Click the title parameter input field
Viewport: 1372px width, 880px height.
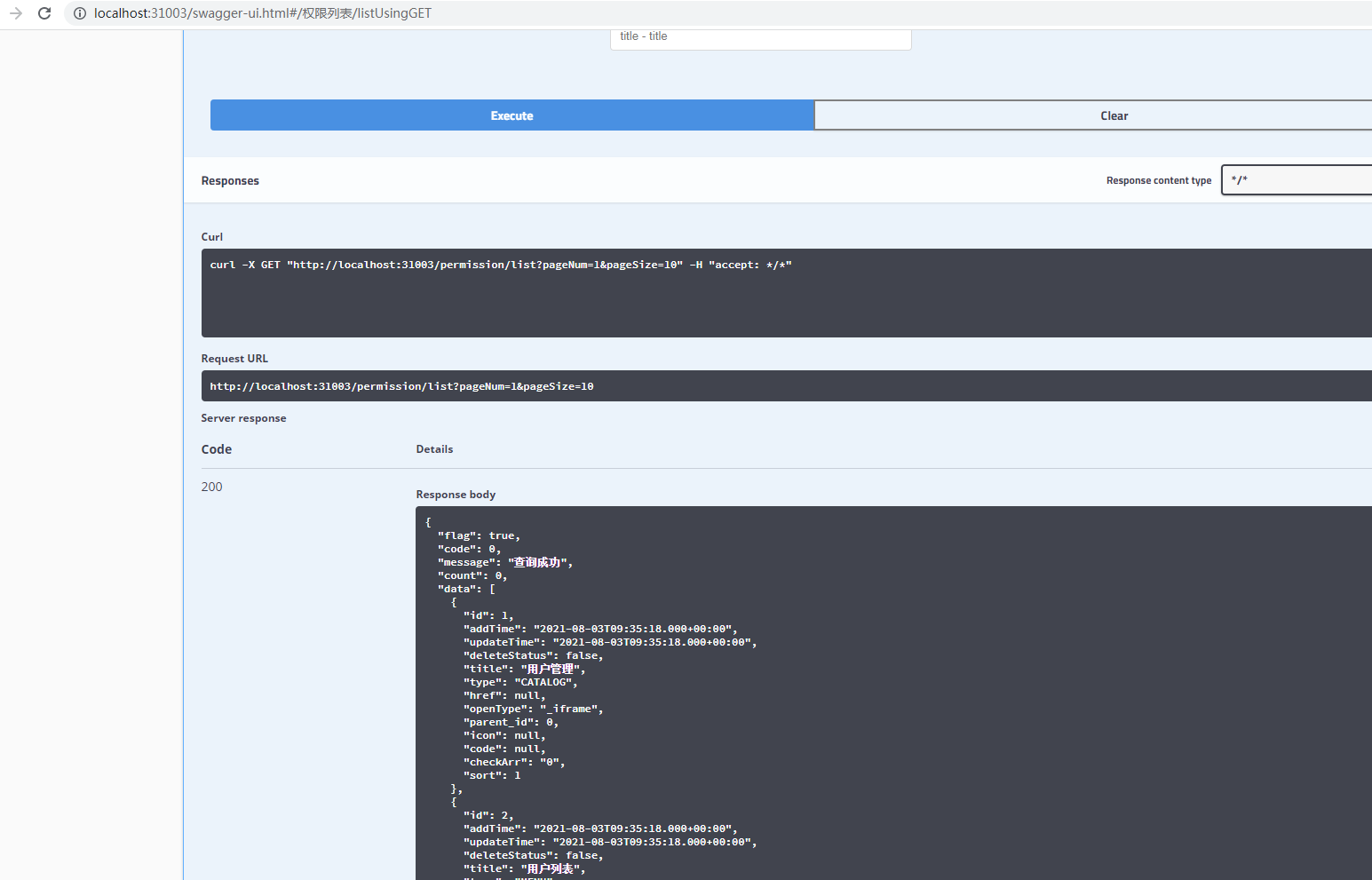tap(760, 38)
